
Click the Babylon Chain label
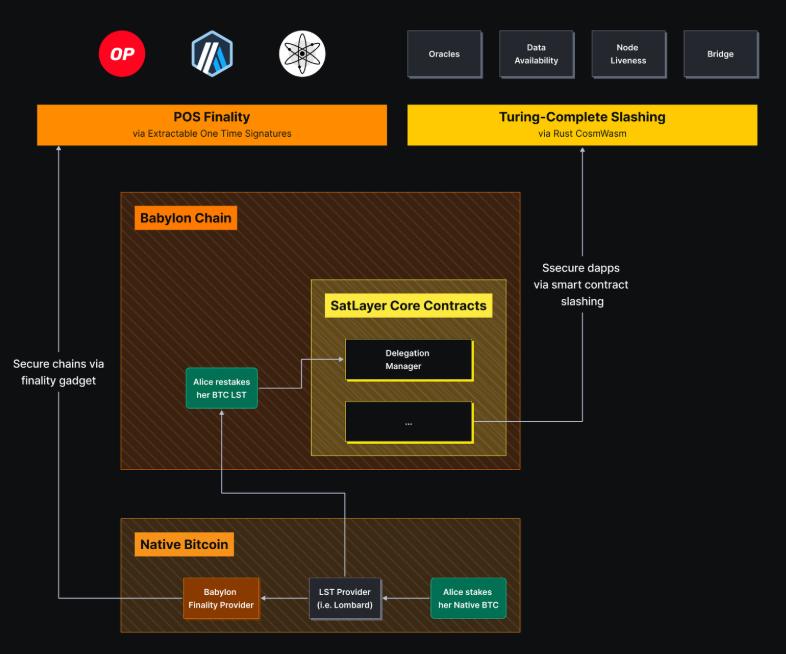pos(185,218)
